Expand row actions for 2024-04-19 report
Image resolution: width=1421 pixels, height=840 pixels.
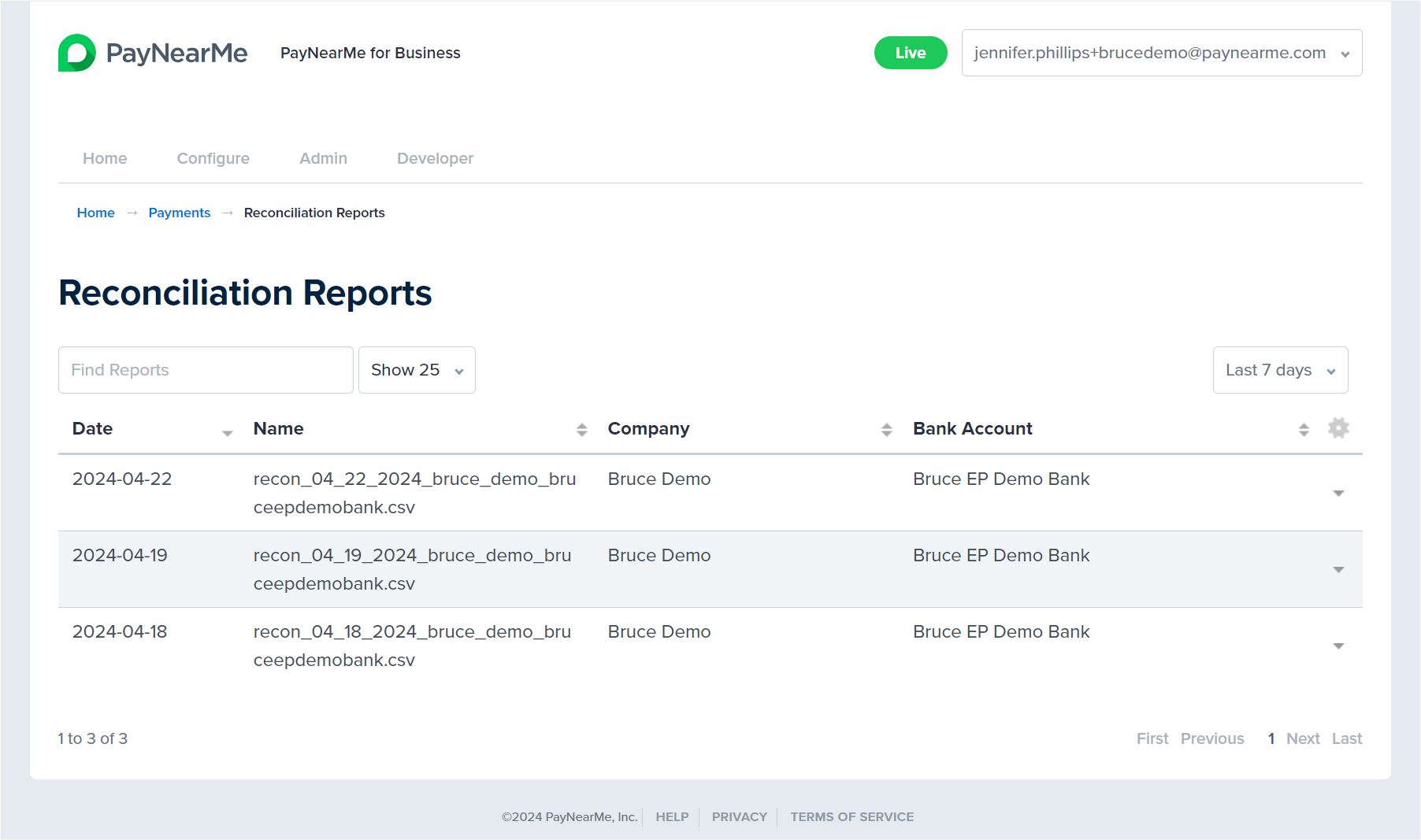(1338, 570)
